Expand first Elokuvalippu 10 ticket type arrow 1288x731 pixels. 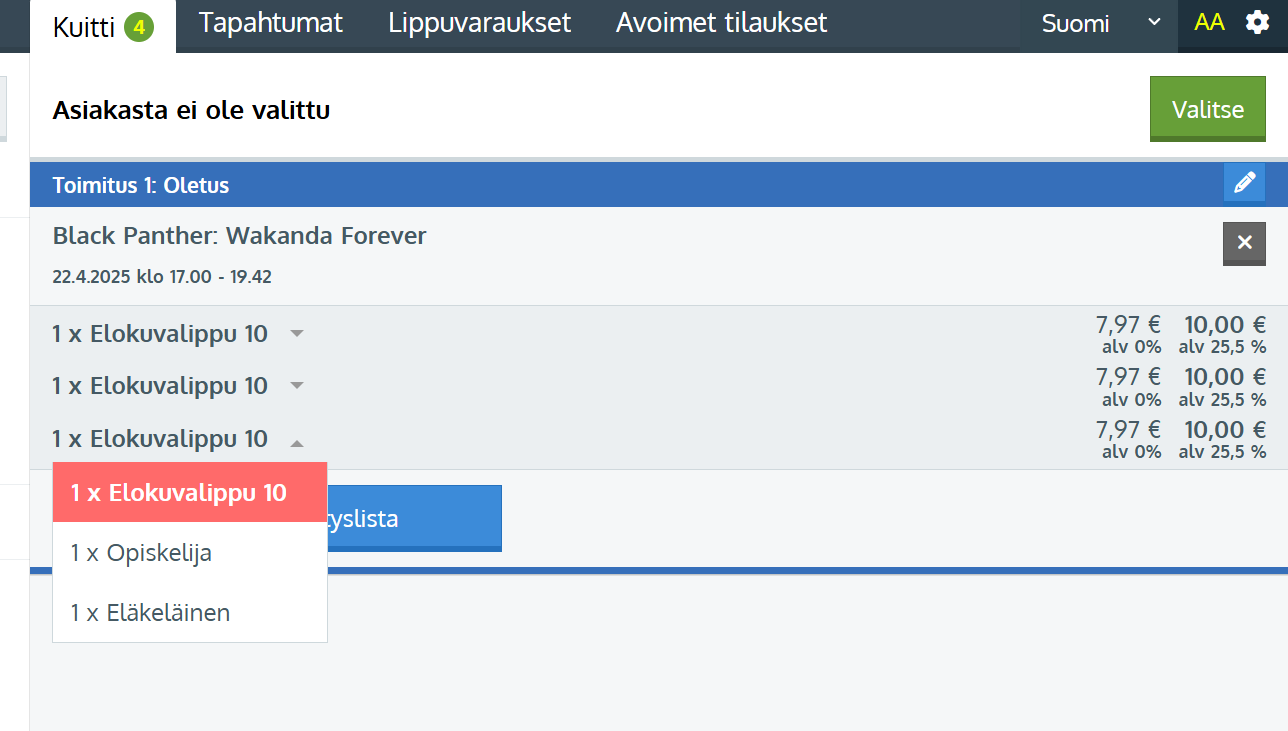point(297,334)
